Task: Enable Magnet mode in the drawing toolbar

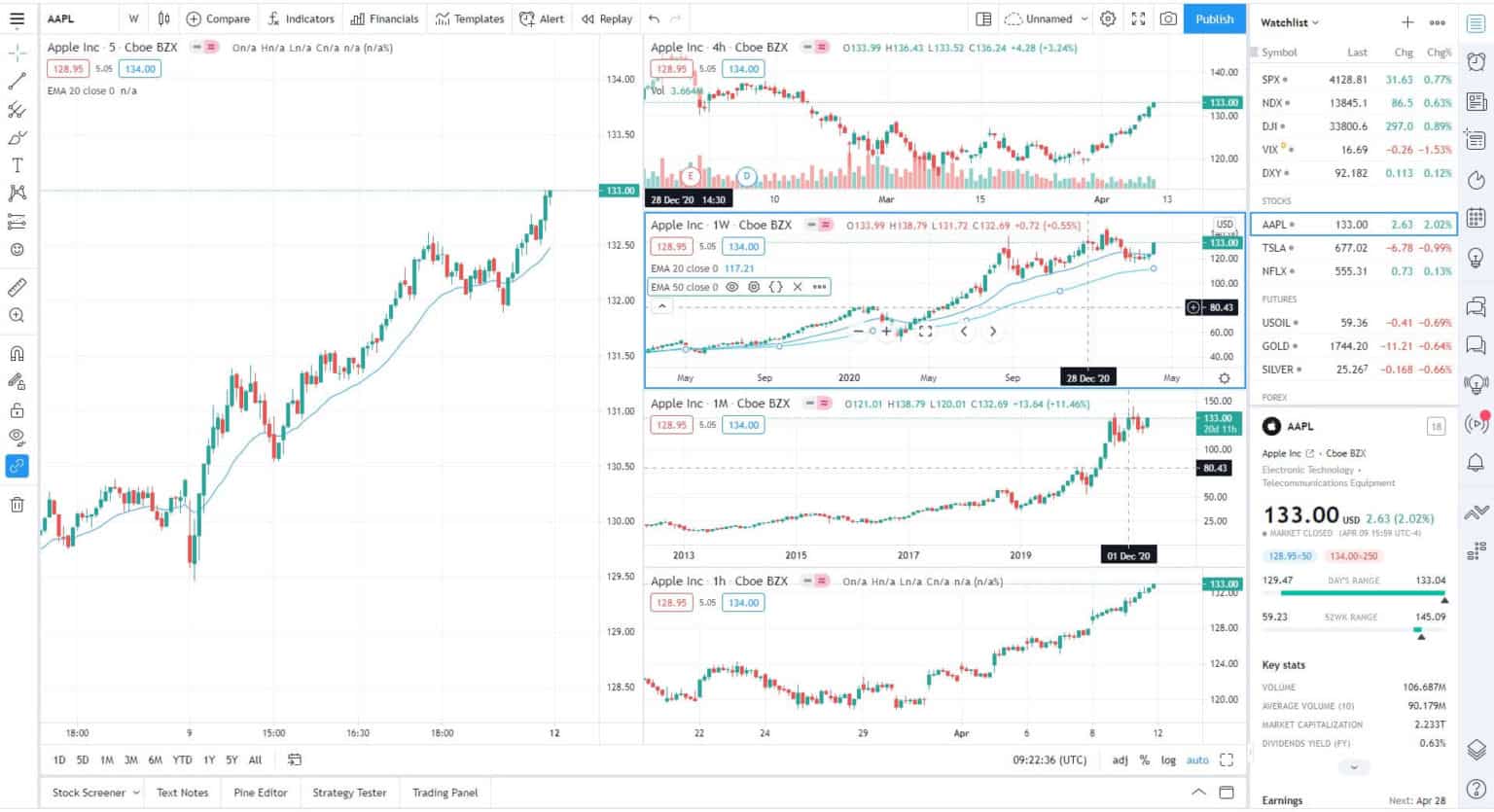Action: pos(17,352)
